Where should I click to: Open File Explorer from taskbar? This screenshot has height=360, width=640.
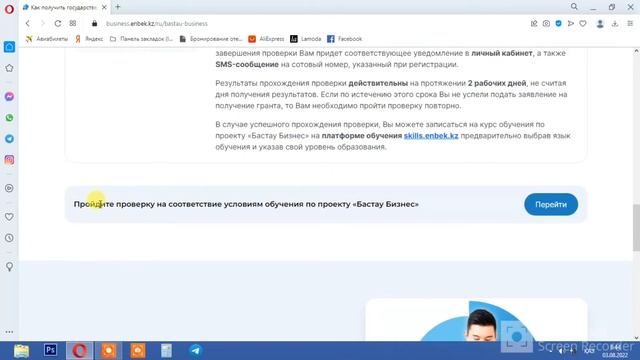click(21, 351)
